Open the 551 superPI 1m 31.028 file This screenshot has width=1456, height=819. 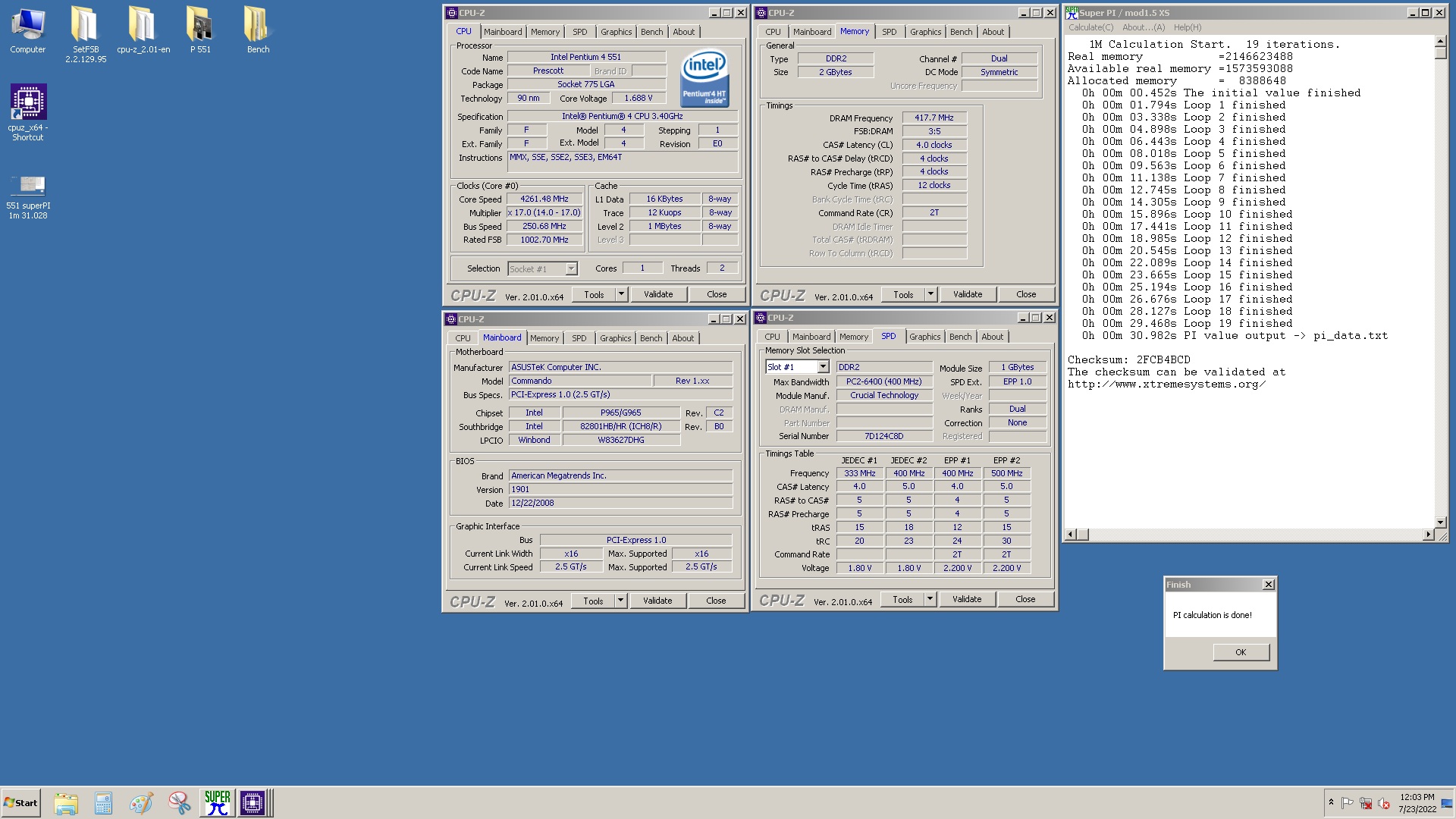tap(28, 197)
